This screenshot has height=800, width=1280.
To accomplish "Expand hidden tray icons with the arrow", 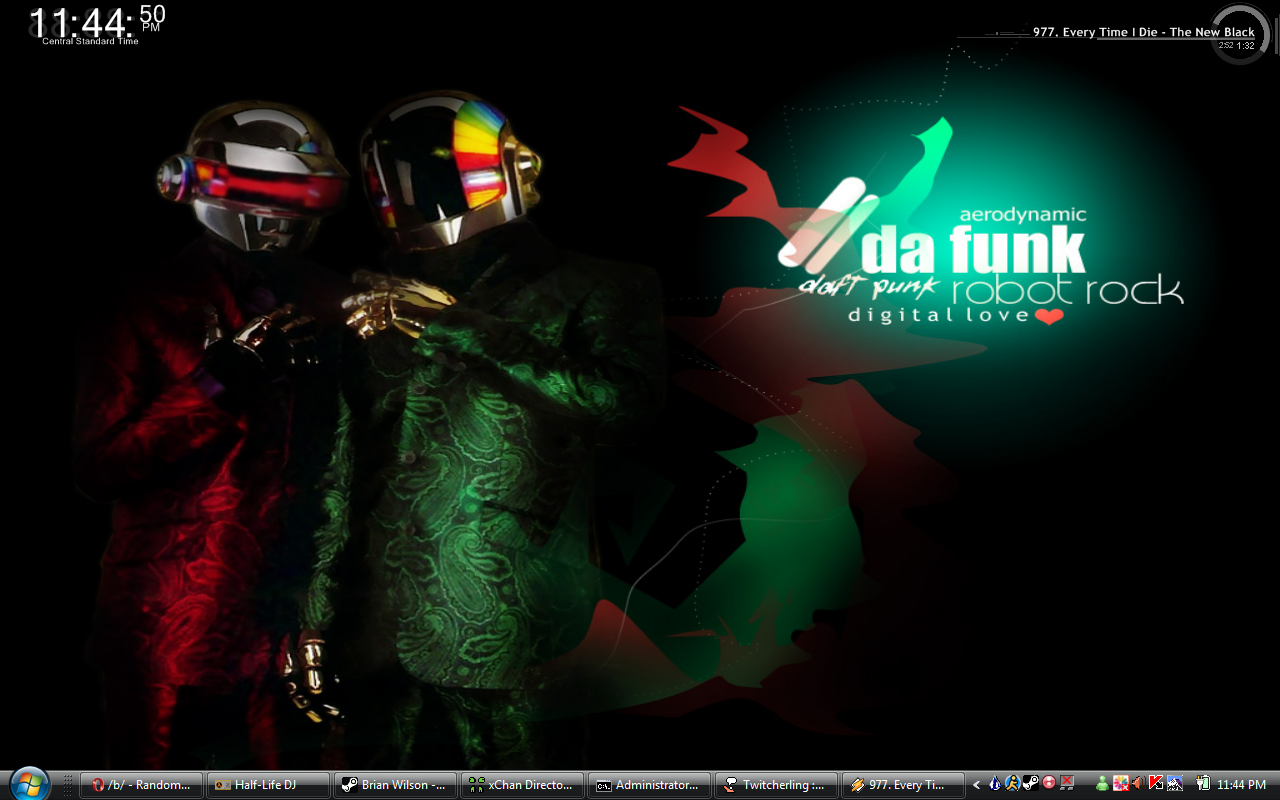I will [977, 785].
